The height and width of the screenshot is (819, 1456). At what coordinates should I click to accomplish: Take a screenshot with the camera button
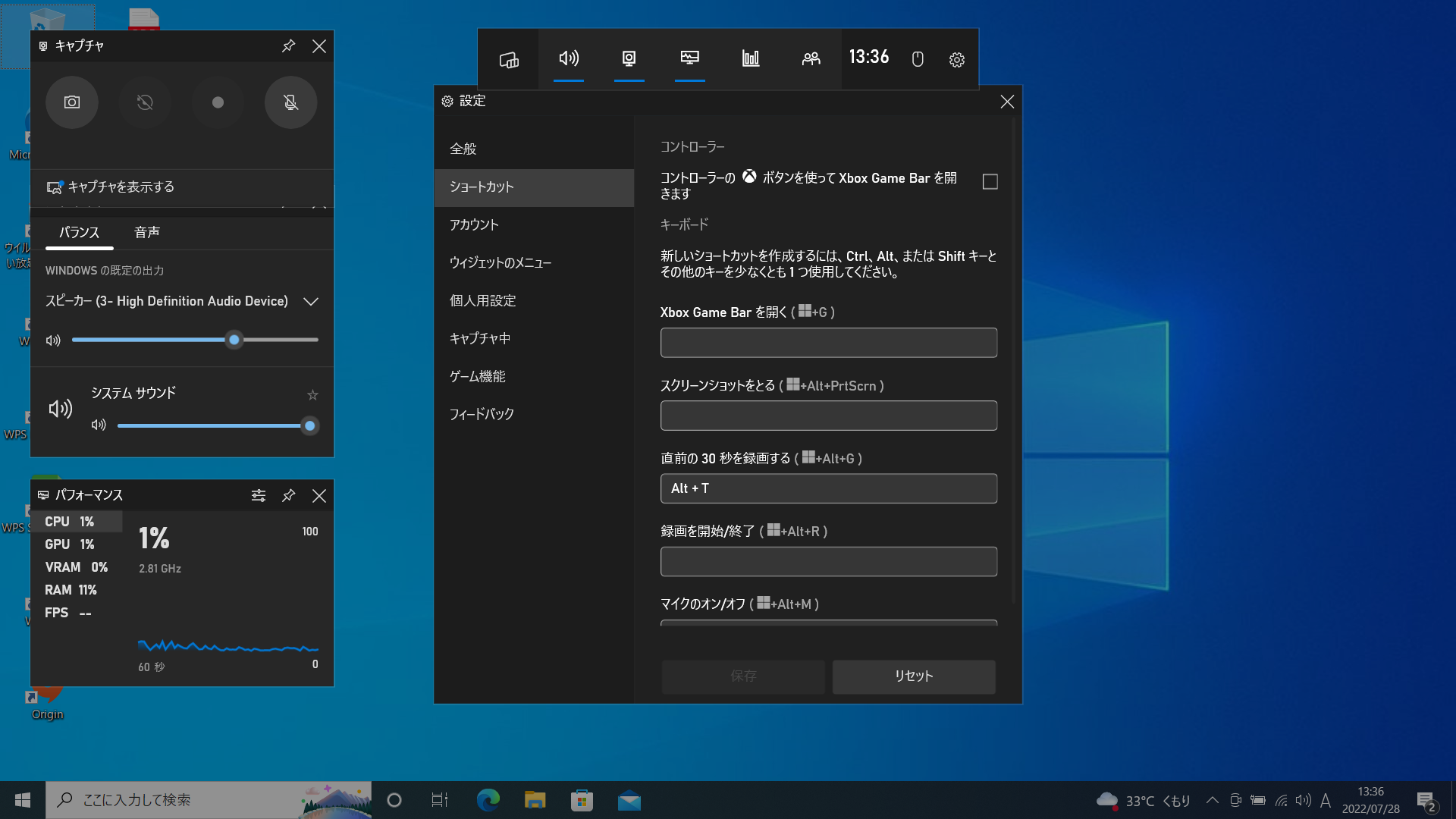coord(72,102)
